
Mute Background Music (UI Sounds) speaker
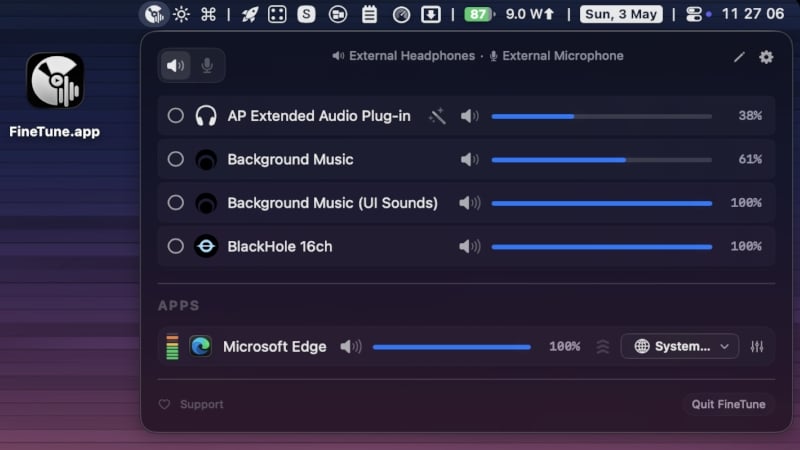pos(469,203)
